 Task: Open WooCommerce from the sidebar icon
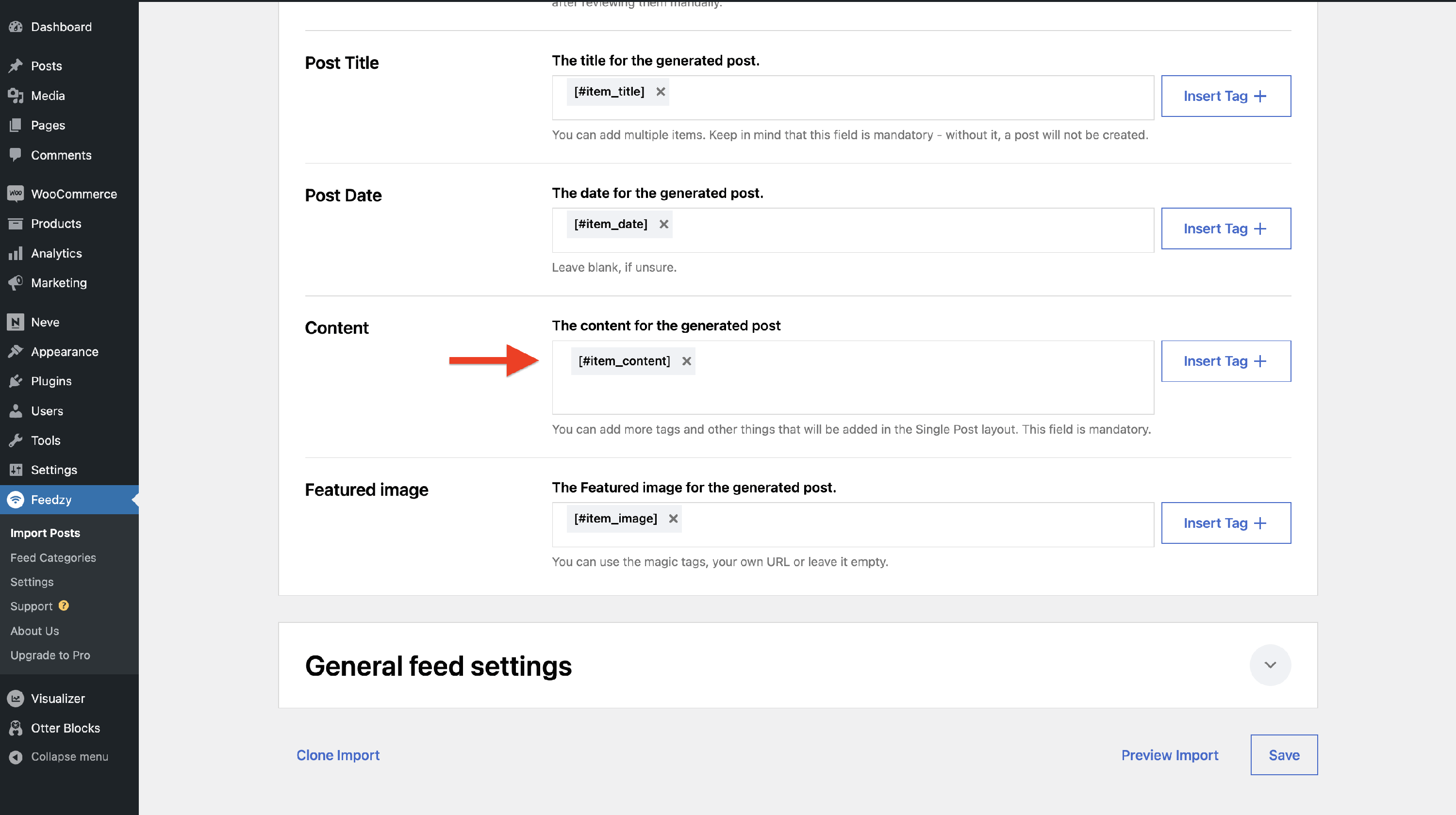click(x=16, y=194)
